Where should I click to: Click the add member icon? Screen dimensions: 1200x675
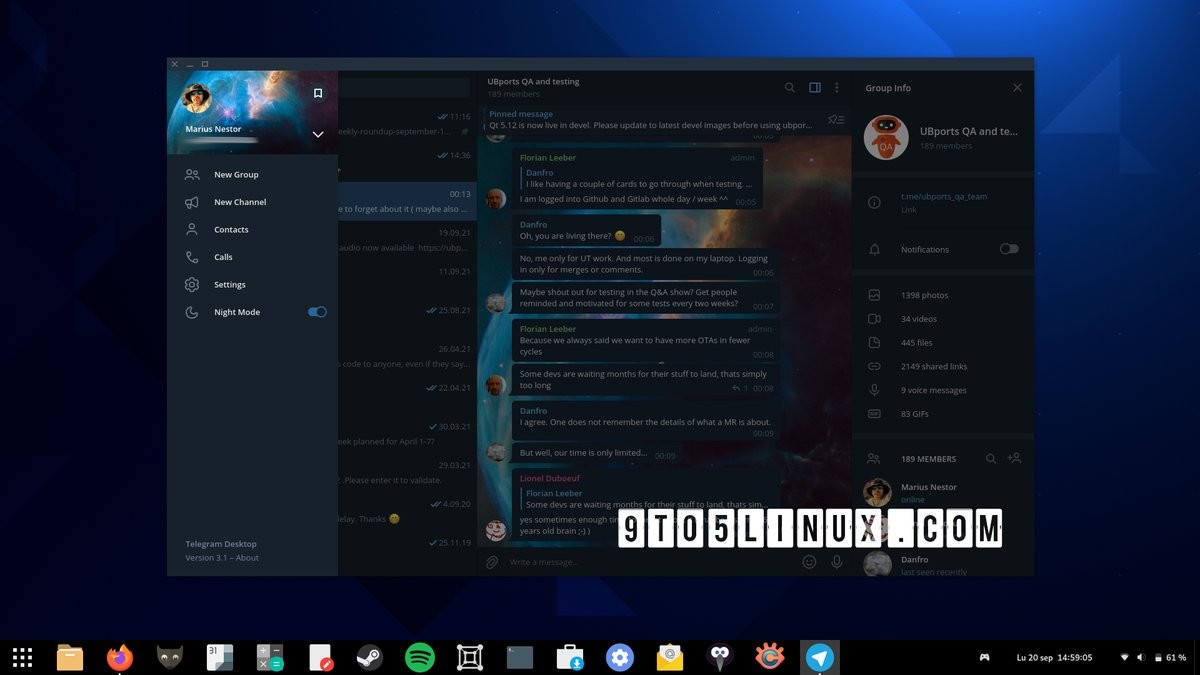1014,458
